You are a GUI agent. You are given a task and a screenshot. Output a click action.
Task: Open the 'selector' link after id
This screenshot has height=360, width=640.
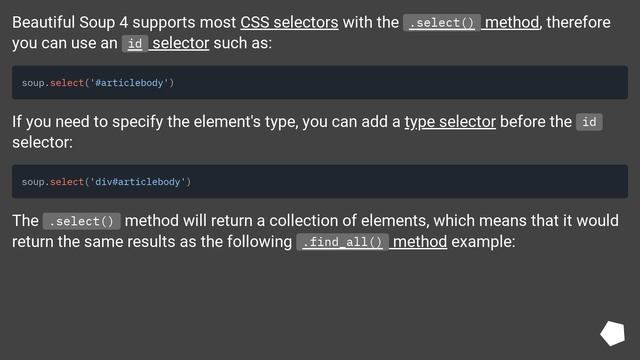[x=180, y=43]
